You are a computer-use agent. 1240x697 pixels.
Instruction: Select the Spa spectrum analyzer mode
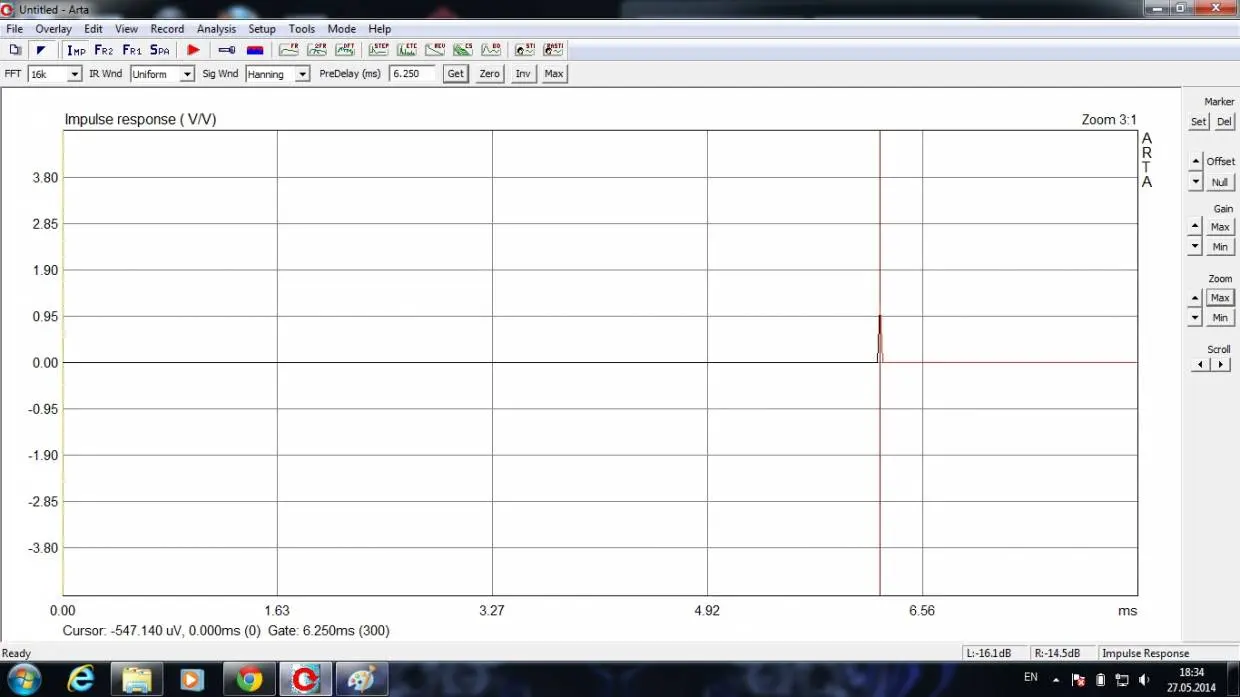point(160,49)
